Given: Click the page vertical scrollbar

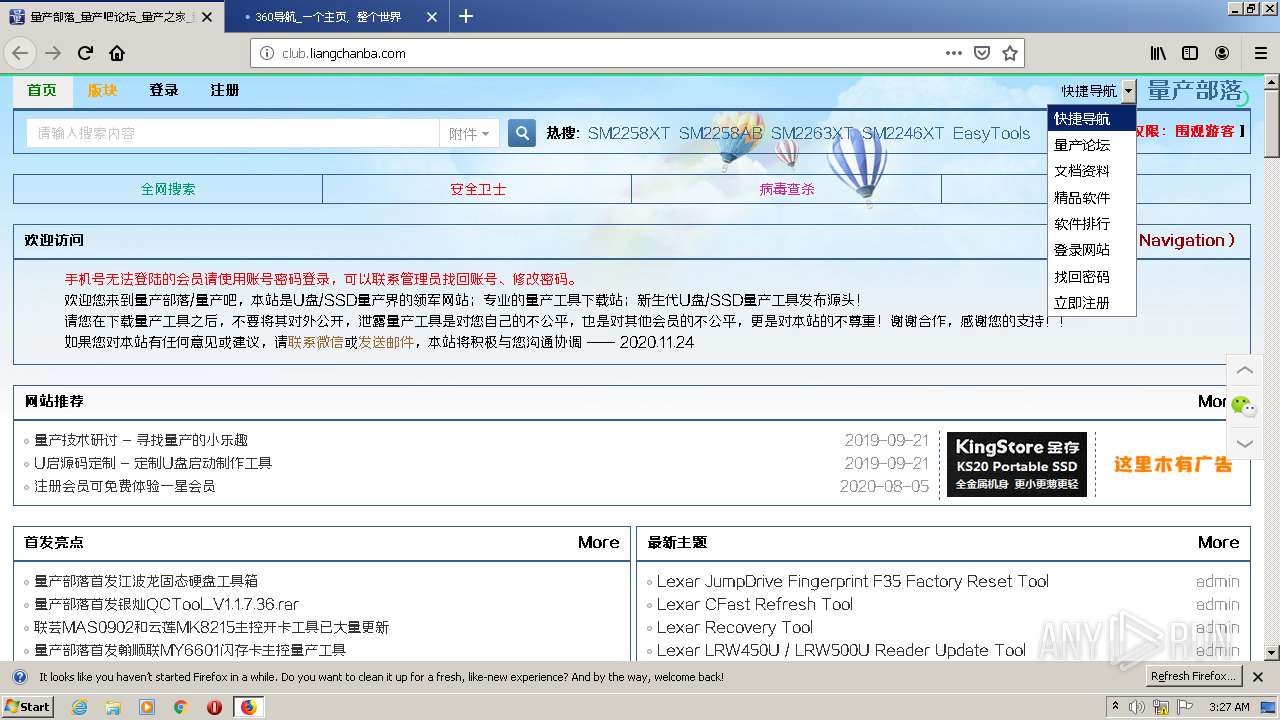Looking at the screenshot, I should 1272,367.
